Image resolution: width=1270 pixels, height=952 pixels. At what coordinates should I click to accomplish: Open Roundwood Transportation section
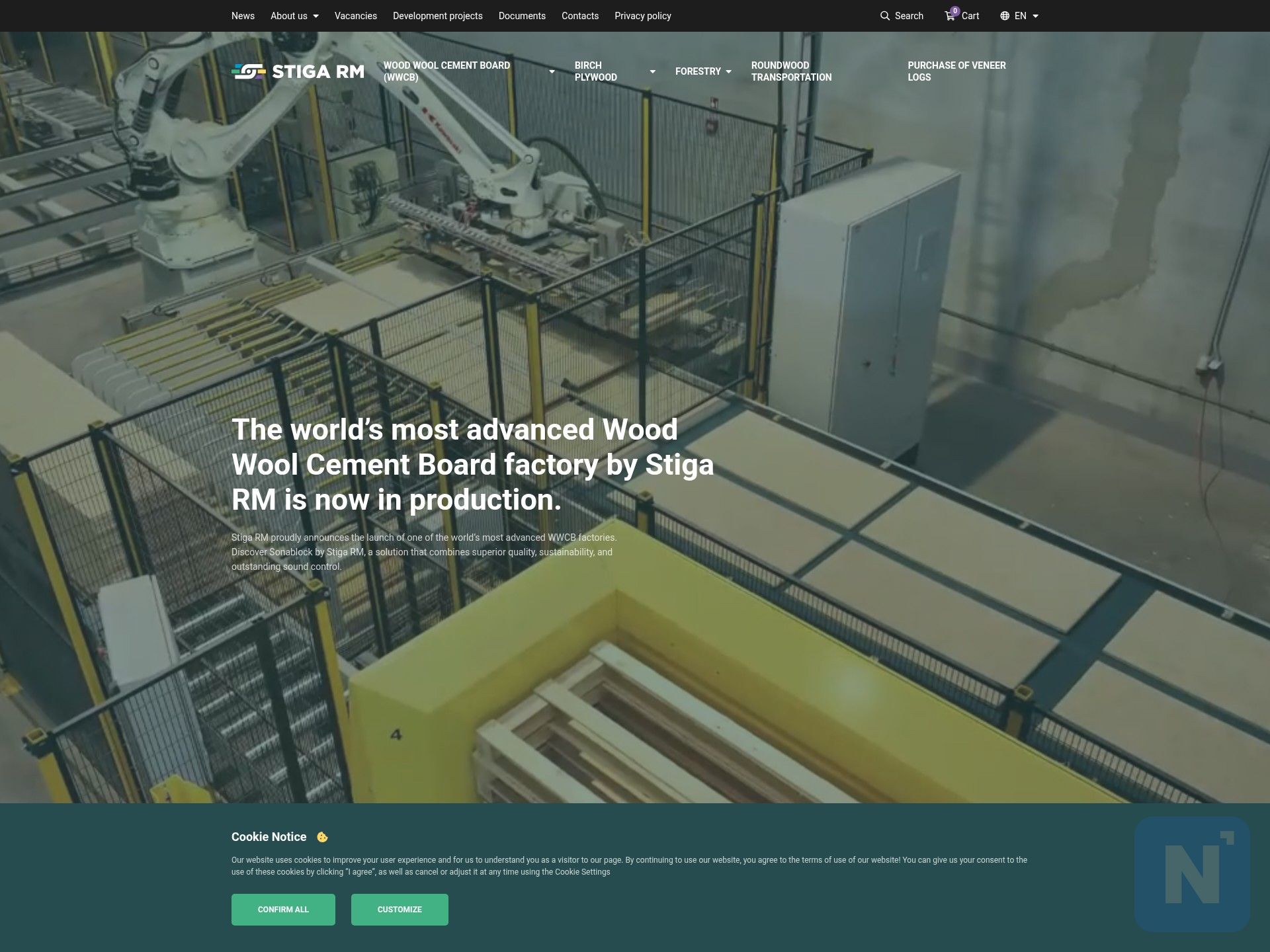791,71
